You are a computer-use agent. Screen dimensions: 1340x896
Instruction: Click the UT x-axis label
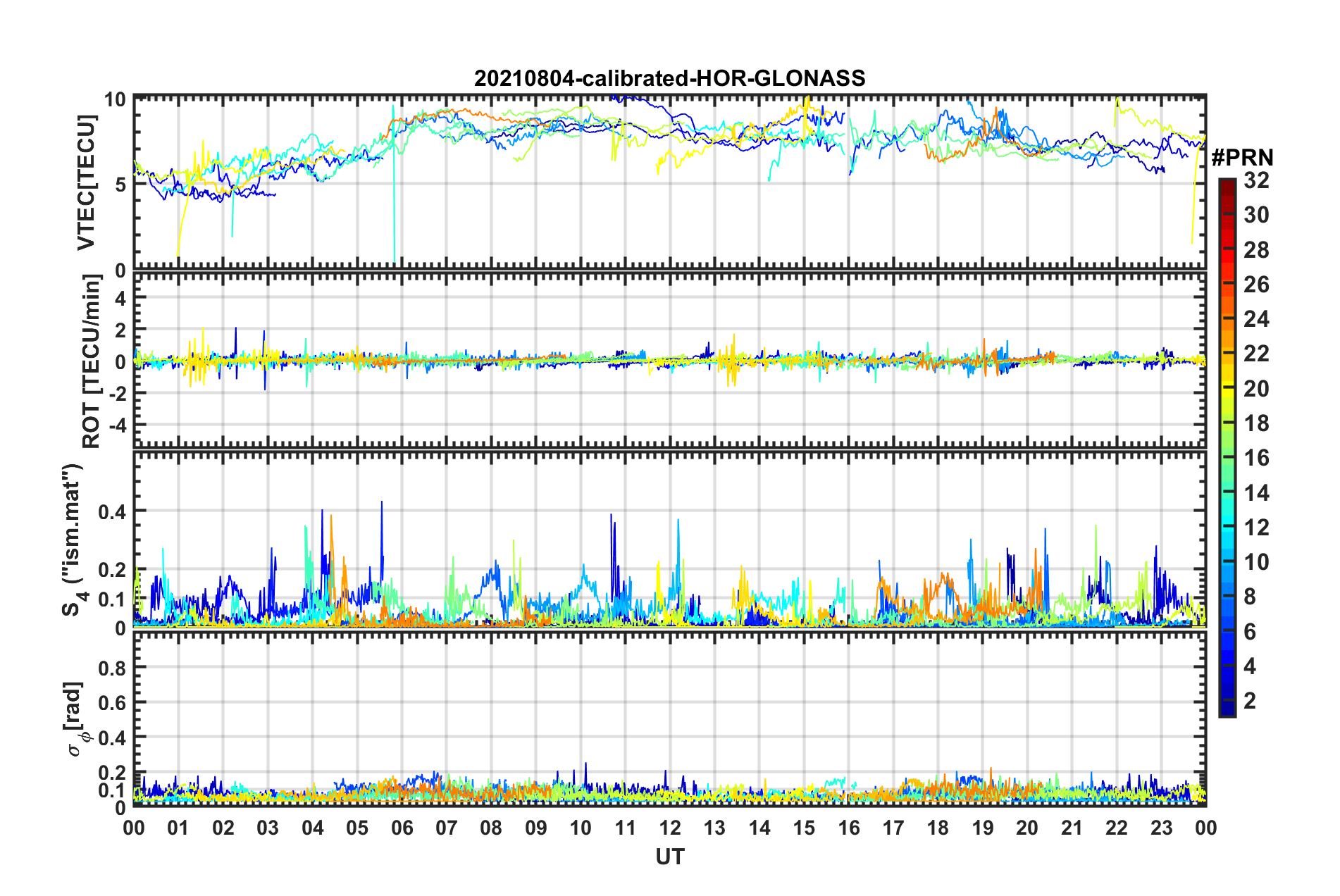click(670, 857)
